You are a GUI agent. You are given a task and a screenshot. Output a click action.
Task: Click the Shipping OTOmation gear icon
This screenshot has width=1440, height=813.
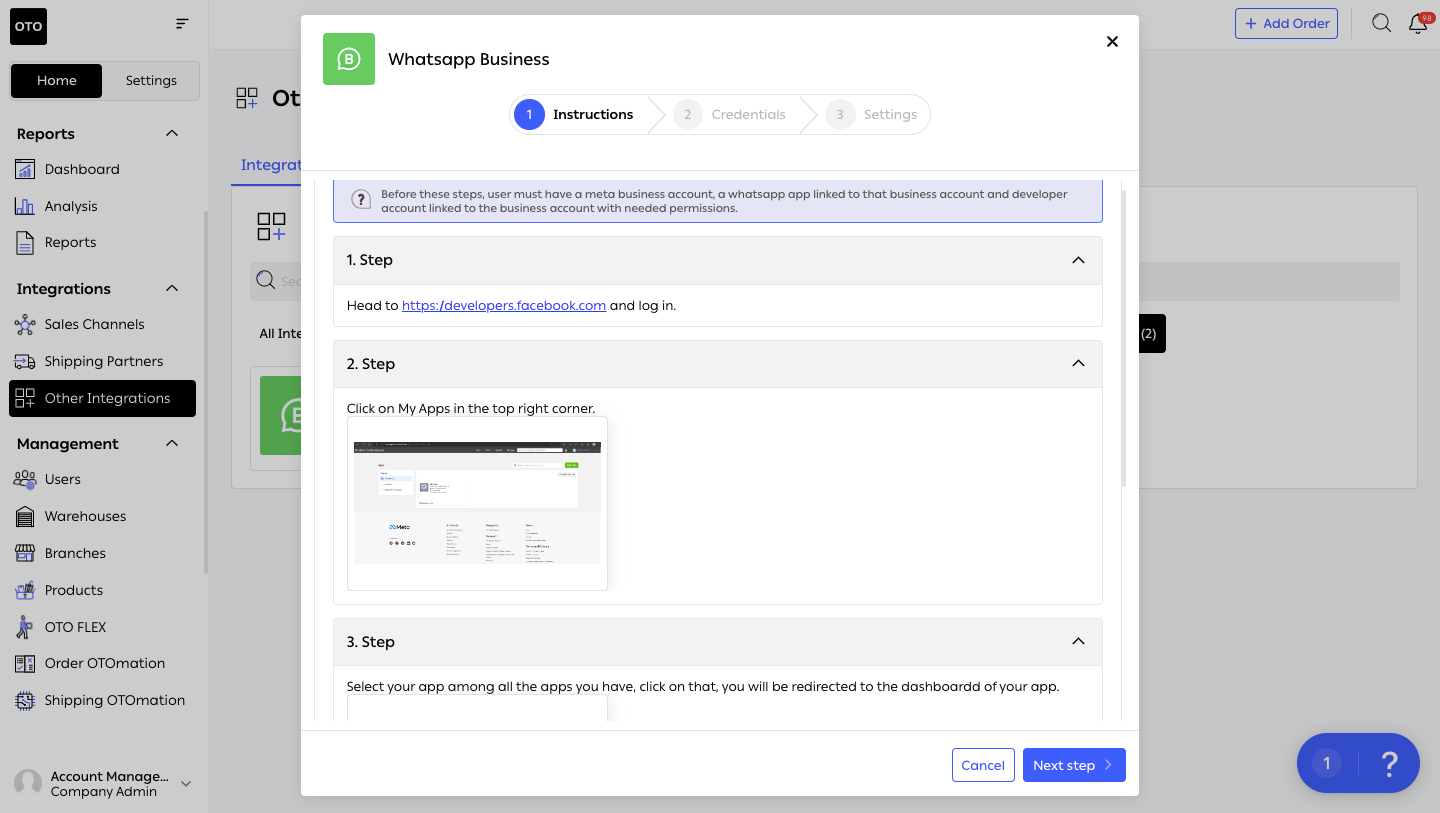pyautogui.click(x=25, y=700)
